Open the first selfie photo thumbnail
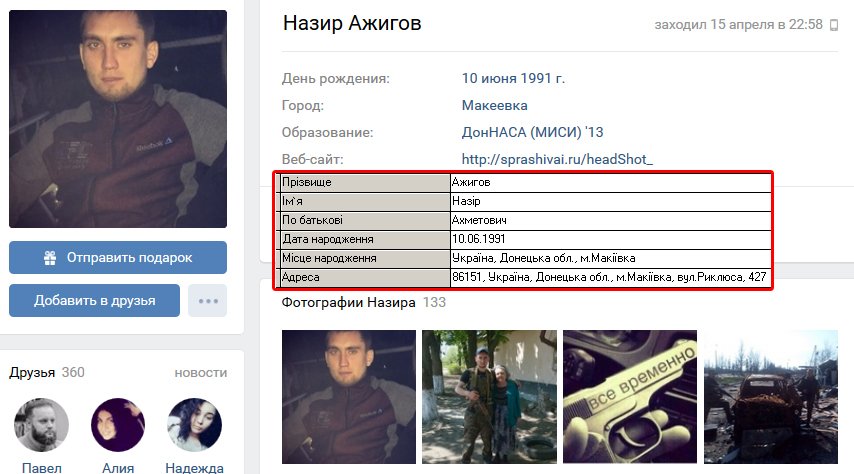The width and height of the screenshot is (854, 474). [349, 397]
